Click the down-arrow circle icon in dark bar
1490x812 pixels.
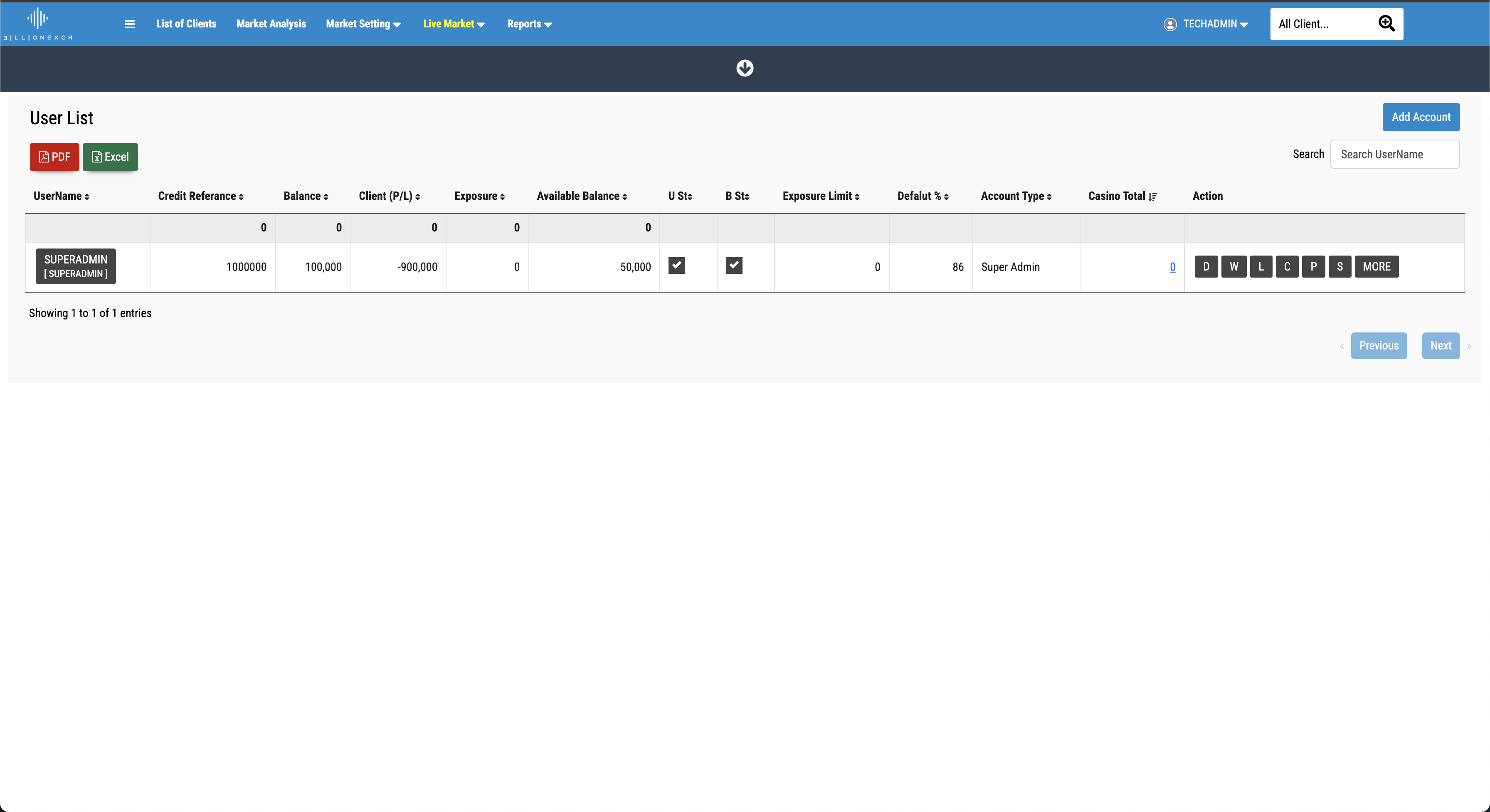pos(745,68)
